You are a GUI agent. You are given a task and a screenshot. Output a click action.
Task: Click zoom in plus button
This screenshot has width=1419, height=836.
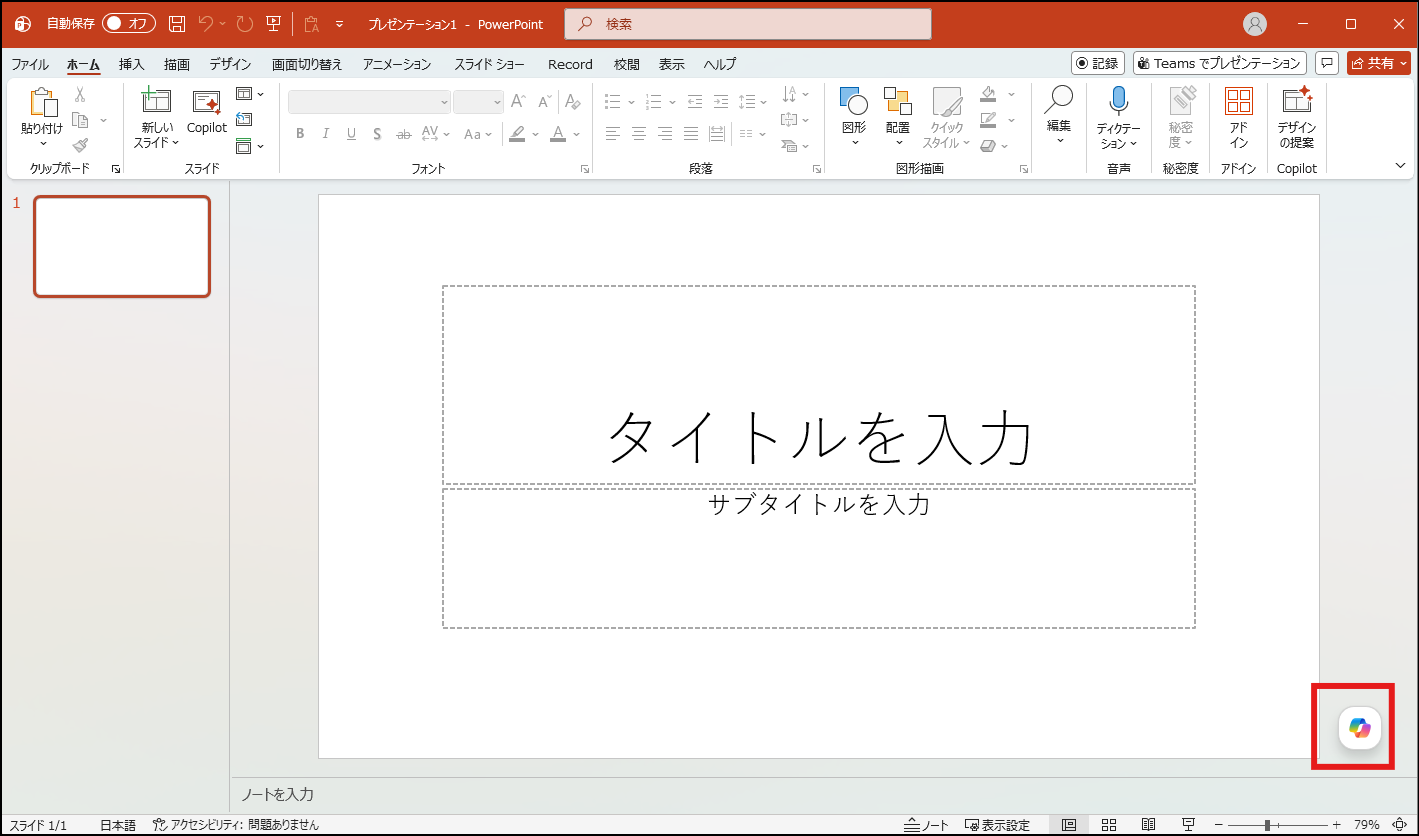[x=1337, y=825]
